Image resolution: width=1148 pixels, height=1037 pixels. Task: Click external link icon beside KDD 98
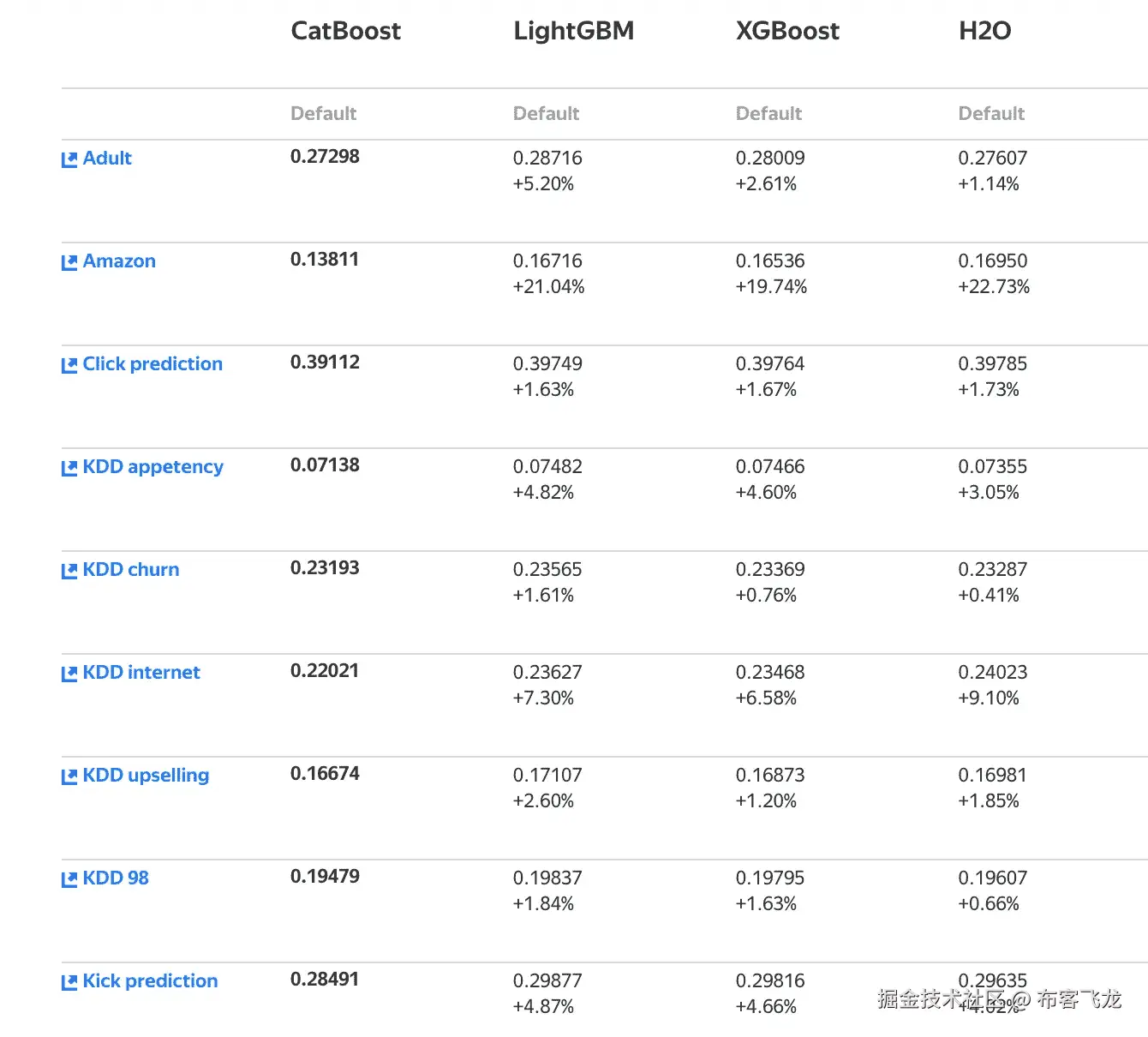tap(69, 879)
